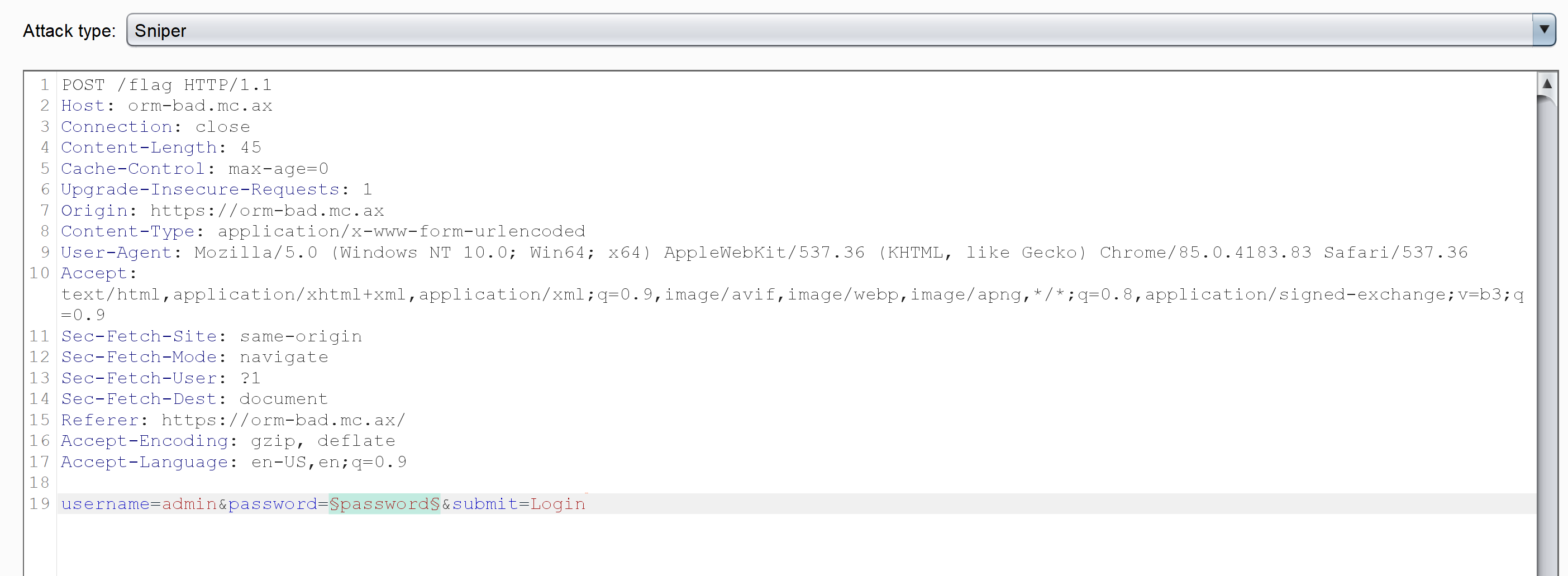Click line number 19 in the gutter
This screenshot has width=1568, height=576.
40,503
